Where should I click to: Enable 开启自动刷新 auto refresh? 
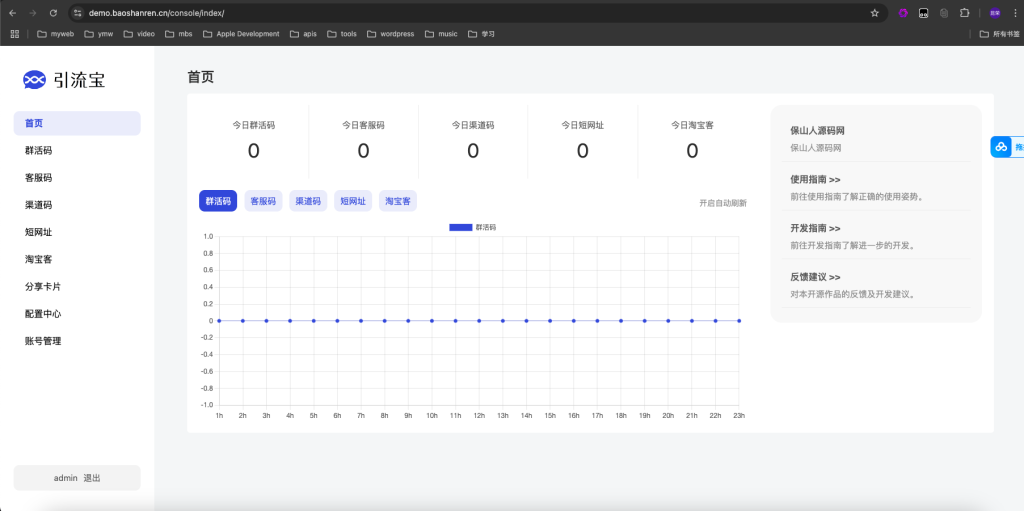(x=723, y=203)
